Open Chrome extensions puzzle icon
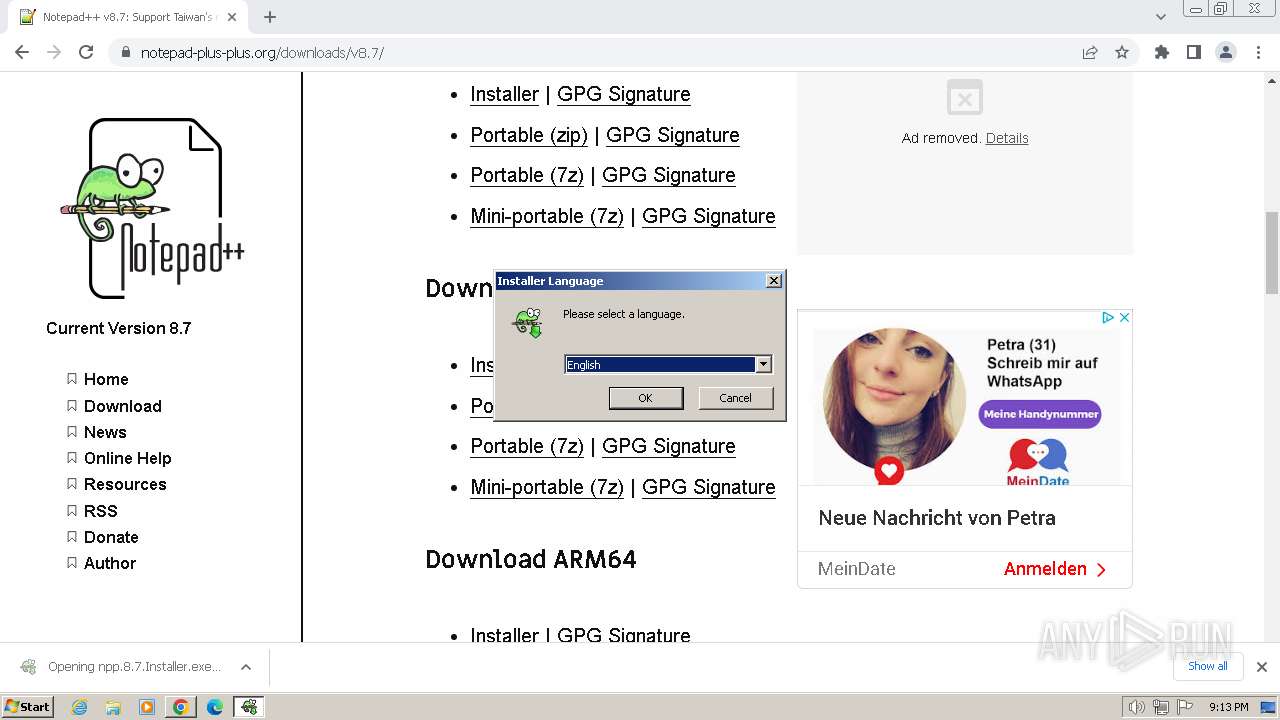 click(x=1162, y=52)
